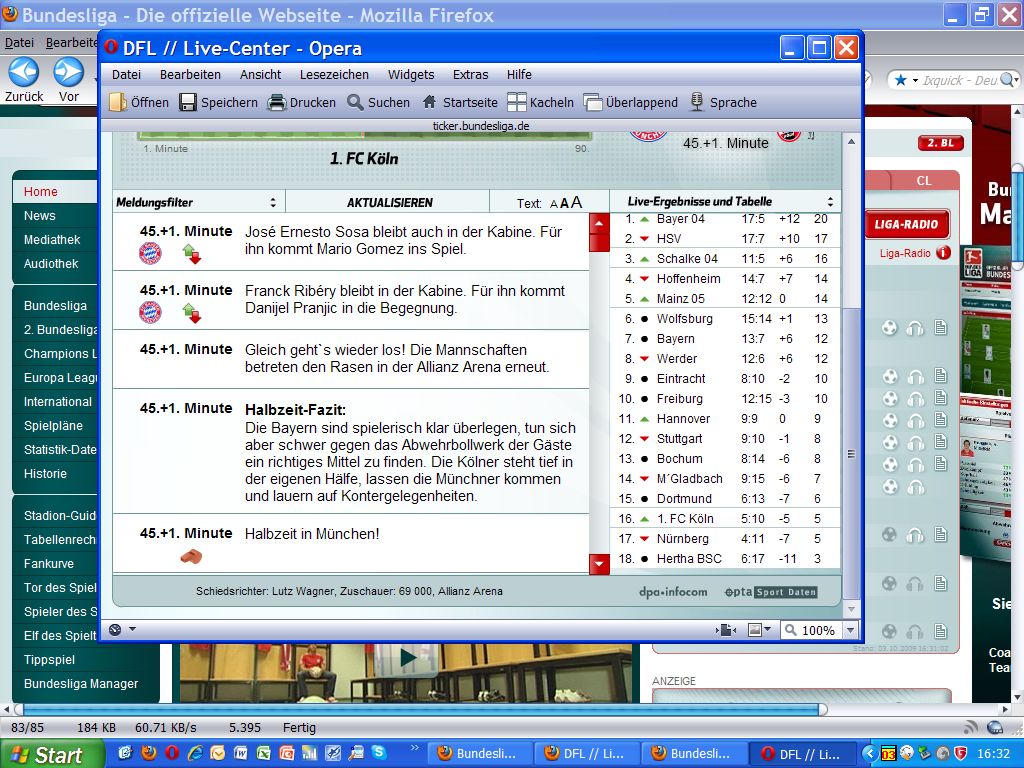Click the globe icon in Opera status bar
Image resolution: width=1024 pixels, height=768 pixels.
tap(115, 630)
